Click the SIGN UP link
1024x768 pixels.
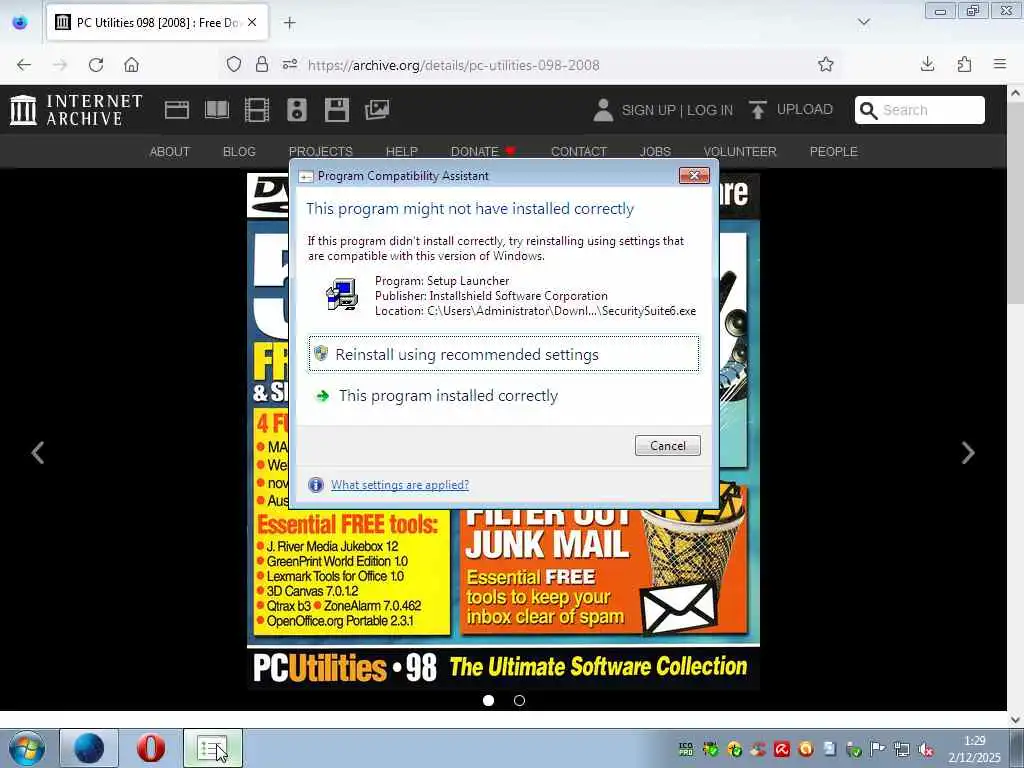[648, 110]
